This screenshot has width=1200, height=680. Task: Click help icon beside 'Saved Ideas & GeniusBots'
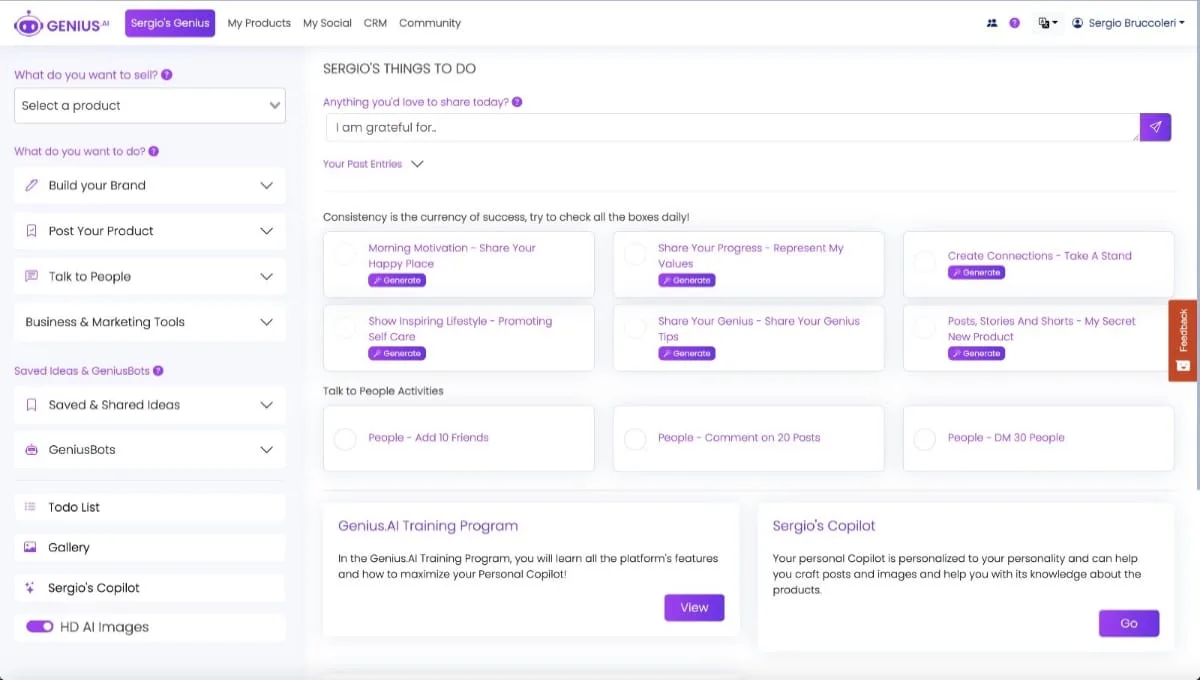158,371
